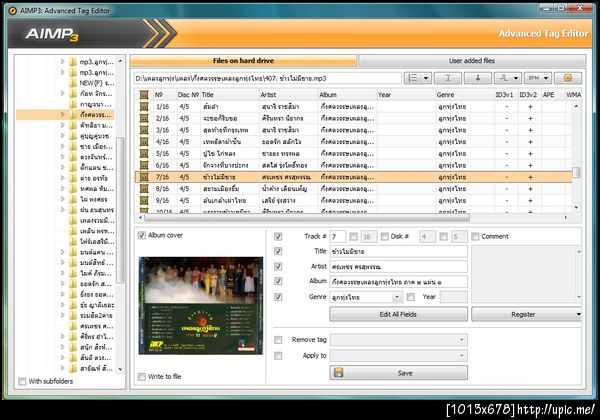Click the orange icon toolbar button
The width and height of the screenshot is (600, 420).
pyautogui.click(x=568, y=78)
